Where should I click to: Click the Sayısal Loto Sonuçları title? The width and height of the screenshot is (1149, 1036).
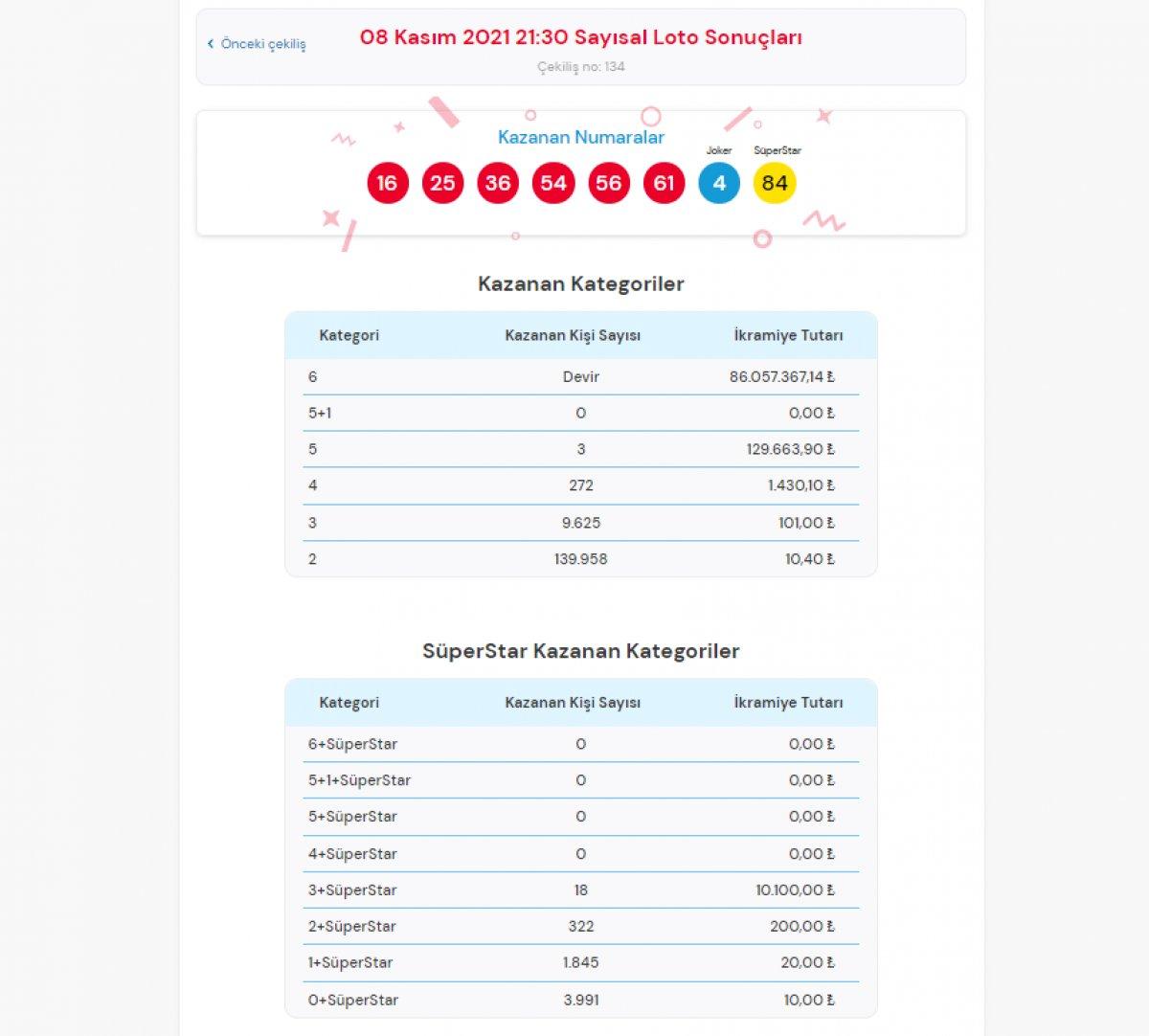pyautogui.click(x=580, y=37)
